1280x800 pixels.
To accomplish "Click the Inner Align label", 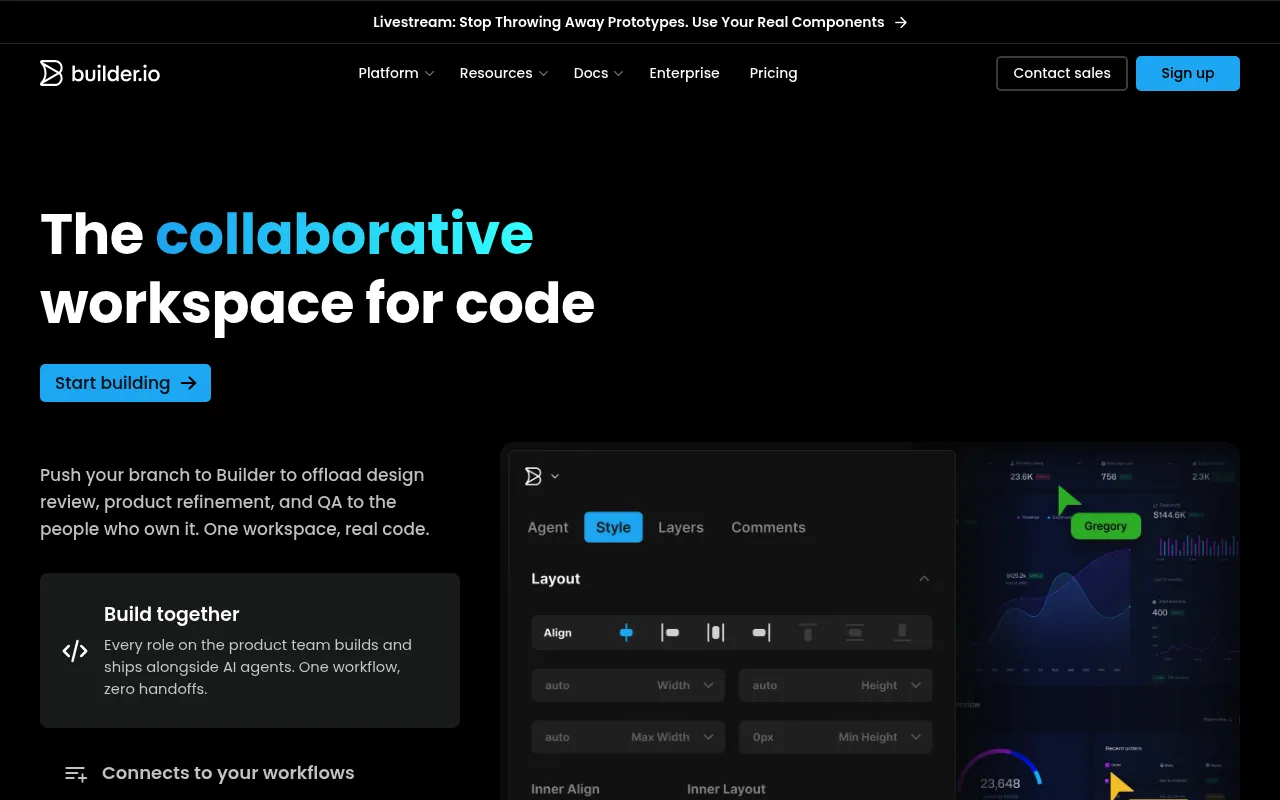I will click(x=565, y=789).
